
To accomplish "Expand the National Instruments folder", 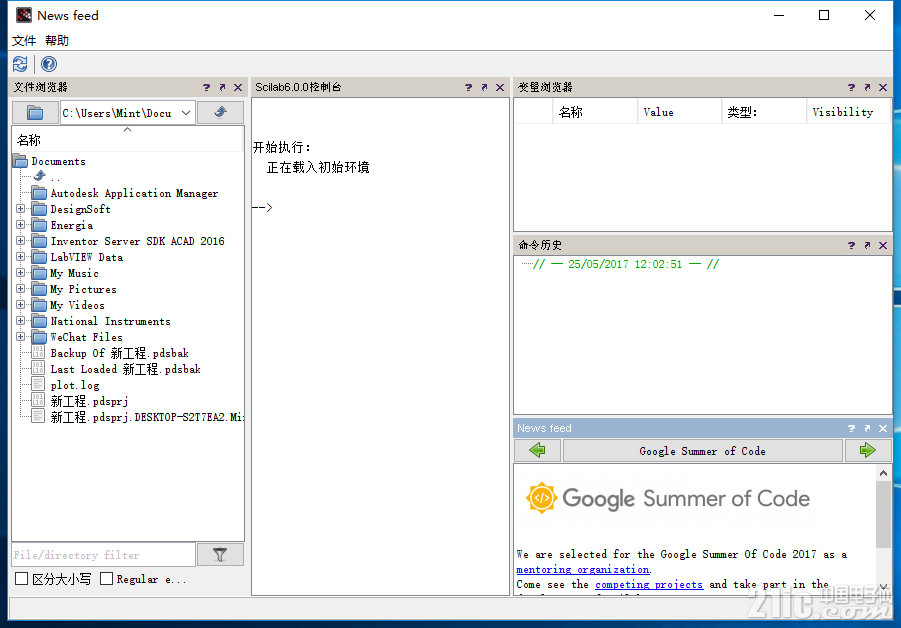I will (x=21, y=321).
